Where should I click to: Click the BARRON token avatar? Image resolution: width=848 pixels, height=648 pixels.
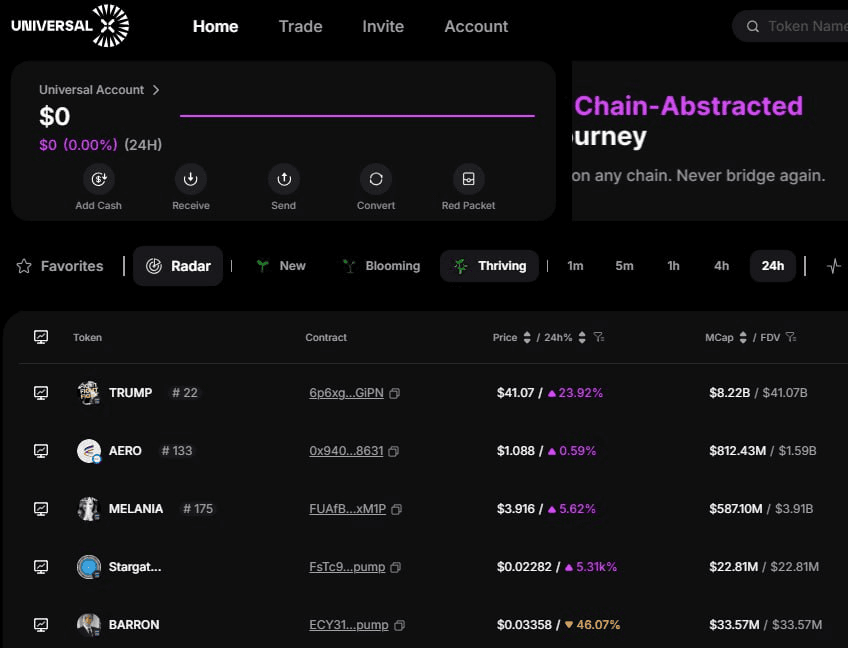coord(89,625)
